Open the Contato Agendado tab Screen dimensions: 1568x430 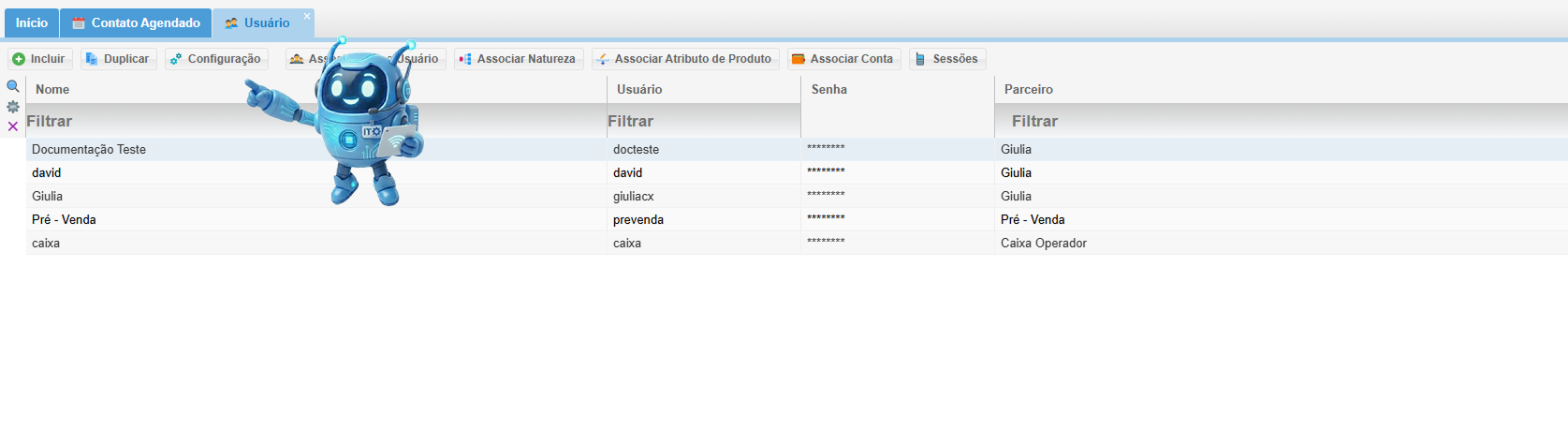(136, 23)
